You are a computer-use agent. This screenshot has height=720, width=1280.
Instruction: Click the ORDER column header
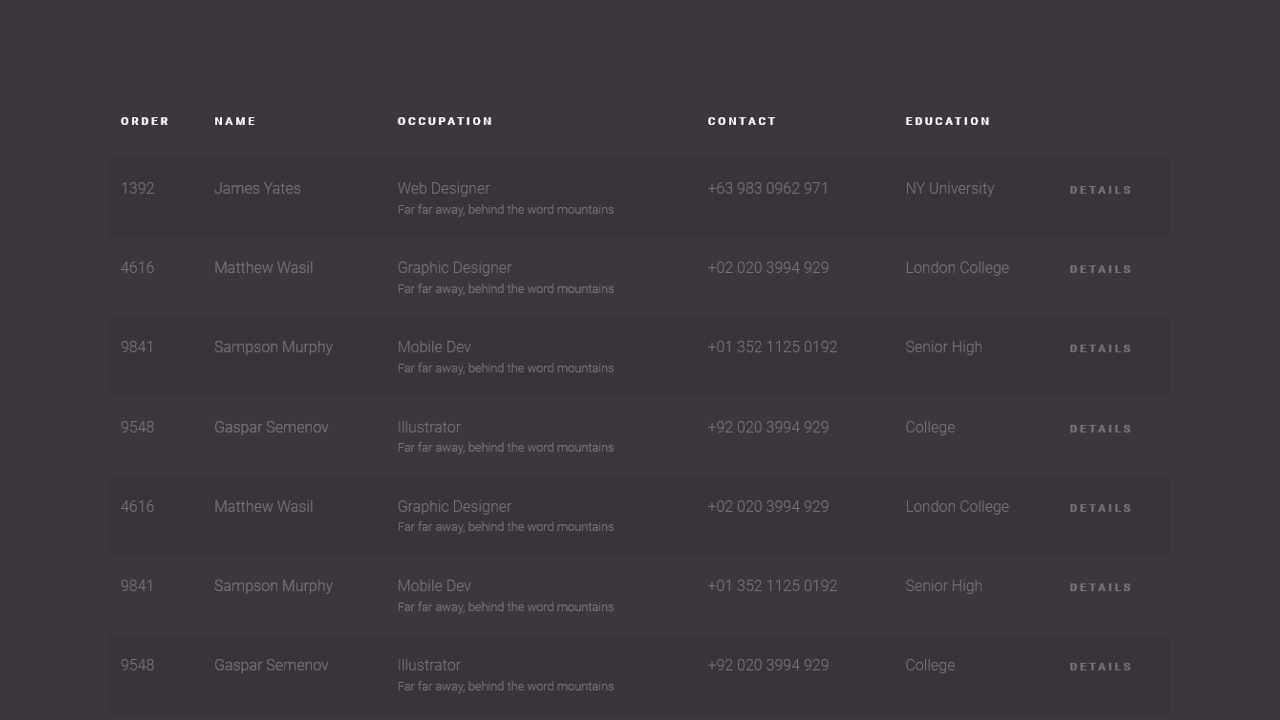(145, 121)
